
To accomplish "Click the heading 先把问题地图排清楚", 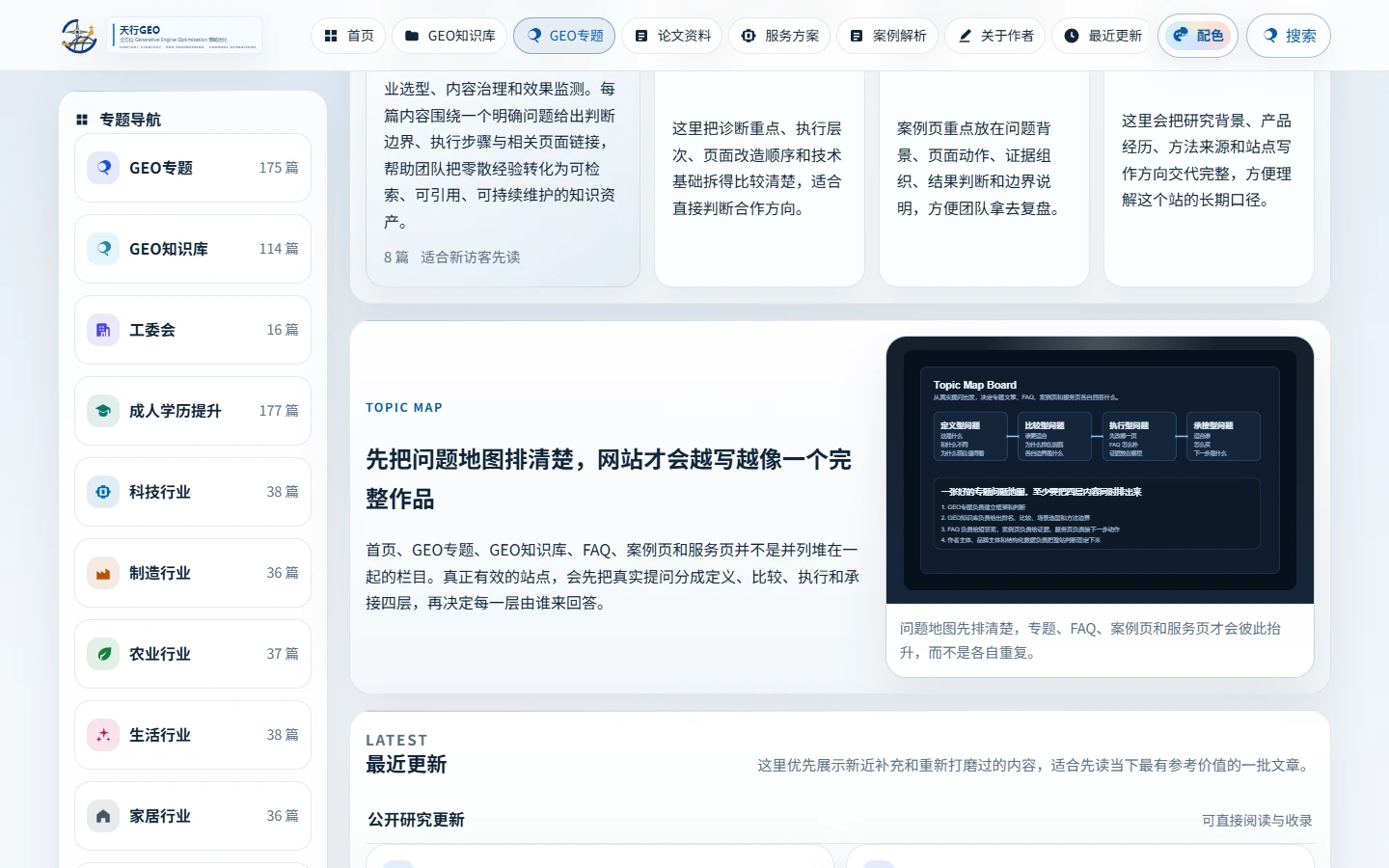I will click(609, 479).
